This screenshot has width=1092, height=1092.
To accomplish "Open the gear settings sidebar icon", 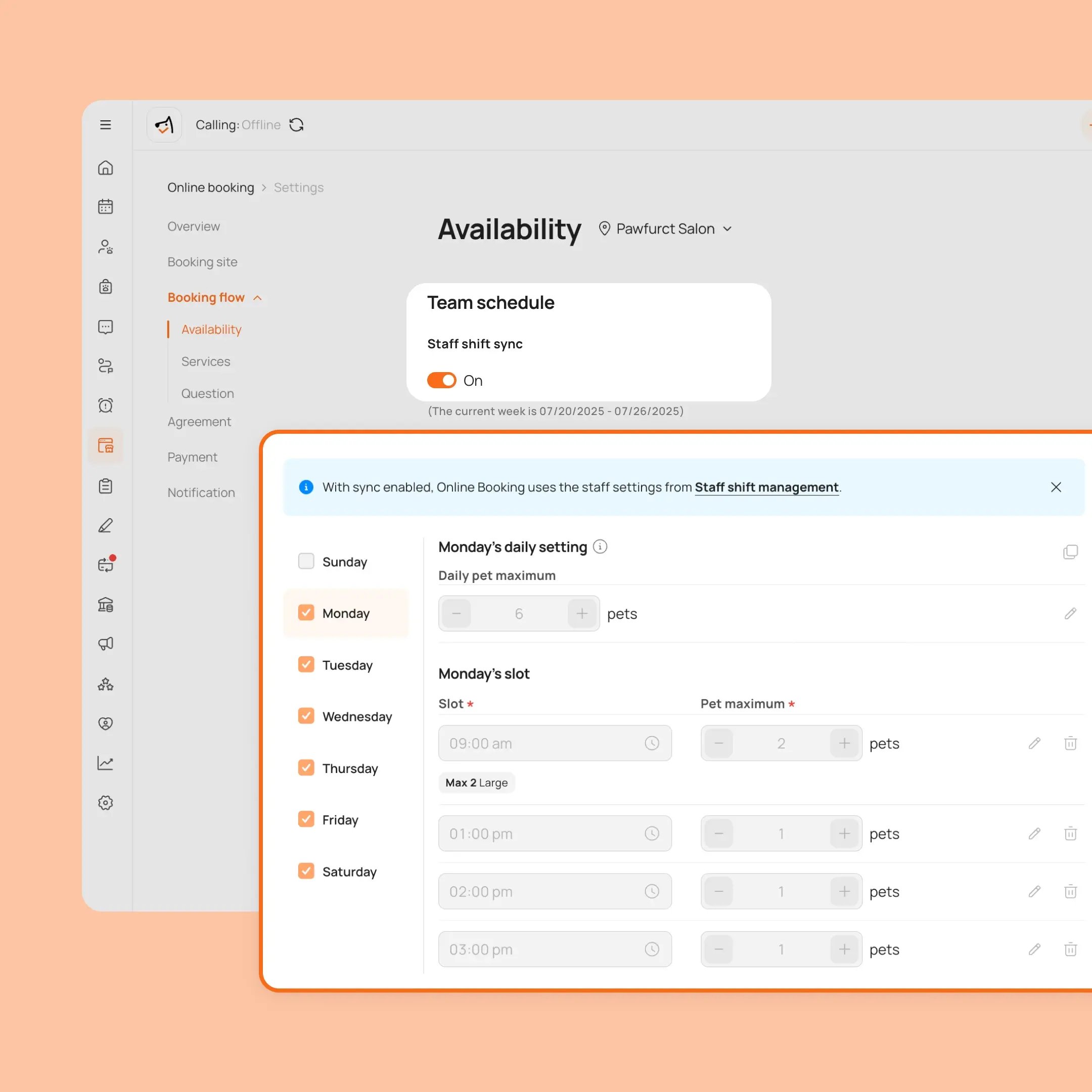I will (x=106, y=803).
